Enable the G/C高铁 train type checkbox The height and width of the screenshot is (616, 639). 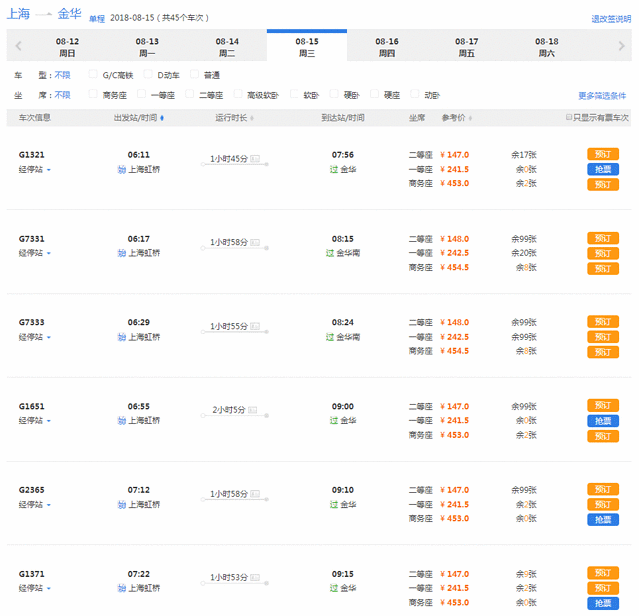(x=94, y=74)
